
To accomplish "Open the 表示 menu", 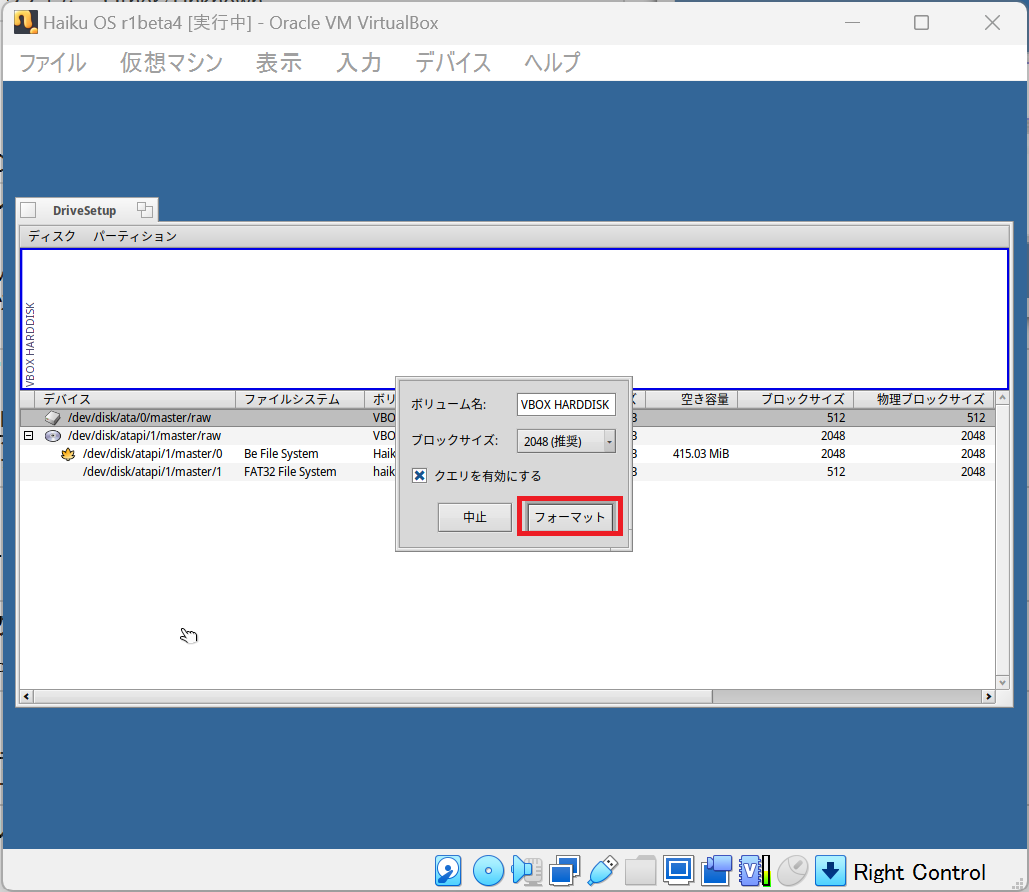I will tap(278, 63).
